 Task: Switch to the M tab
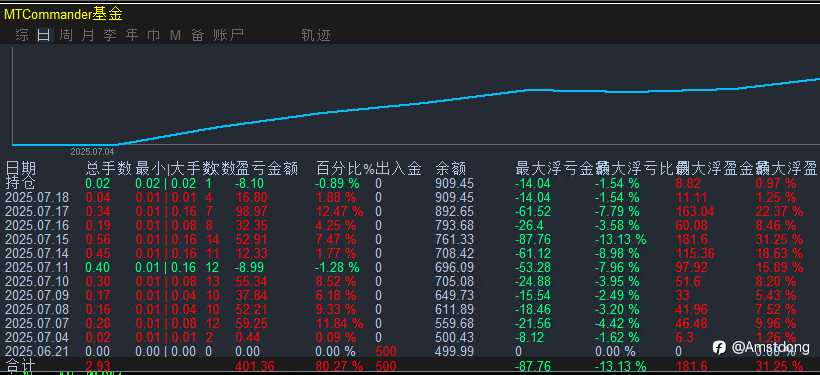click(175, 35)
